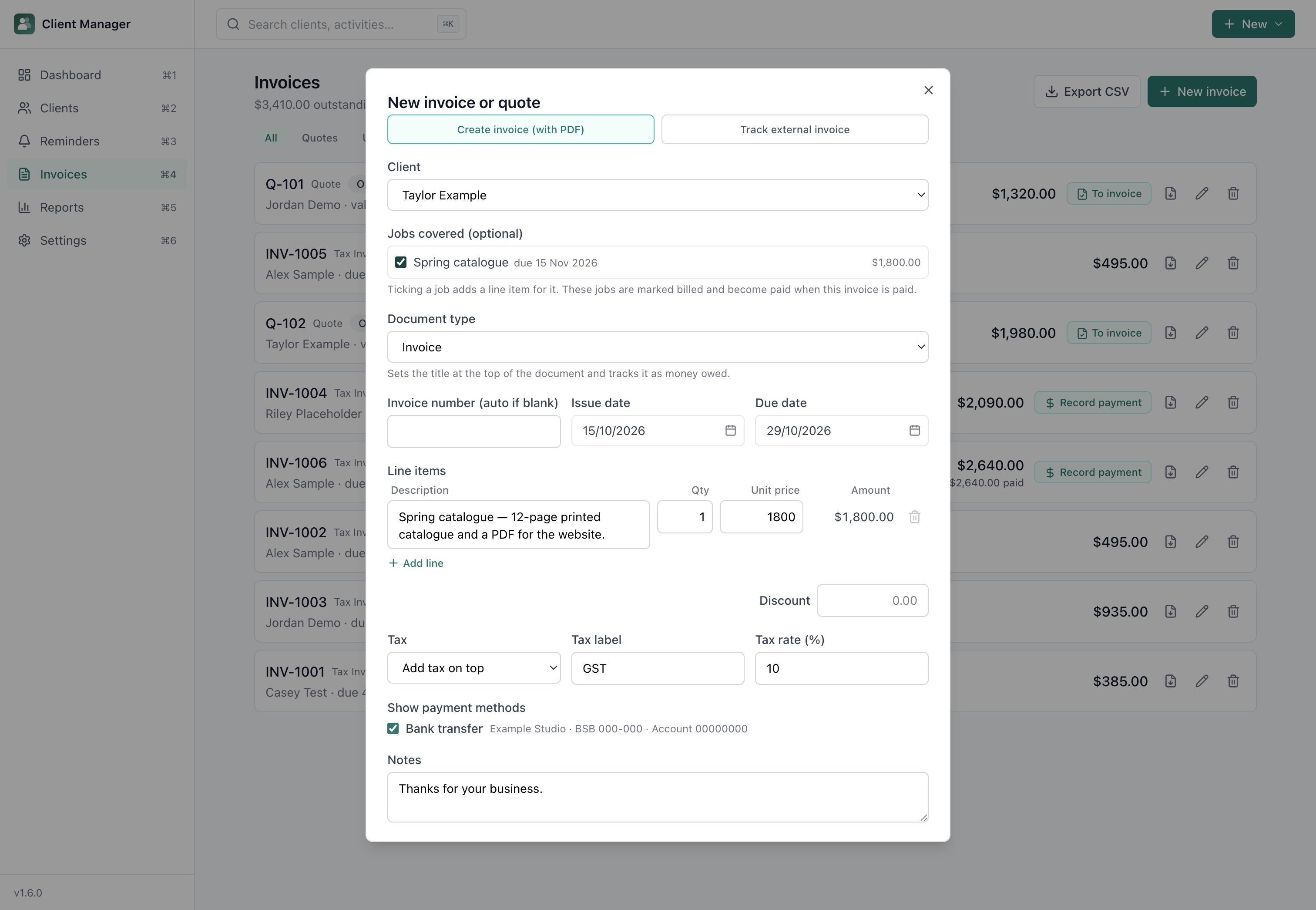The width and height of the screenshot is (1316, 910).
Task: Untick the Spring catalogue job checkbox
Action: point(401,262)
